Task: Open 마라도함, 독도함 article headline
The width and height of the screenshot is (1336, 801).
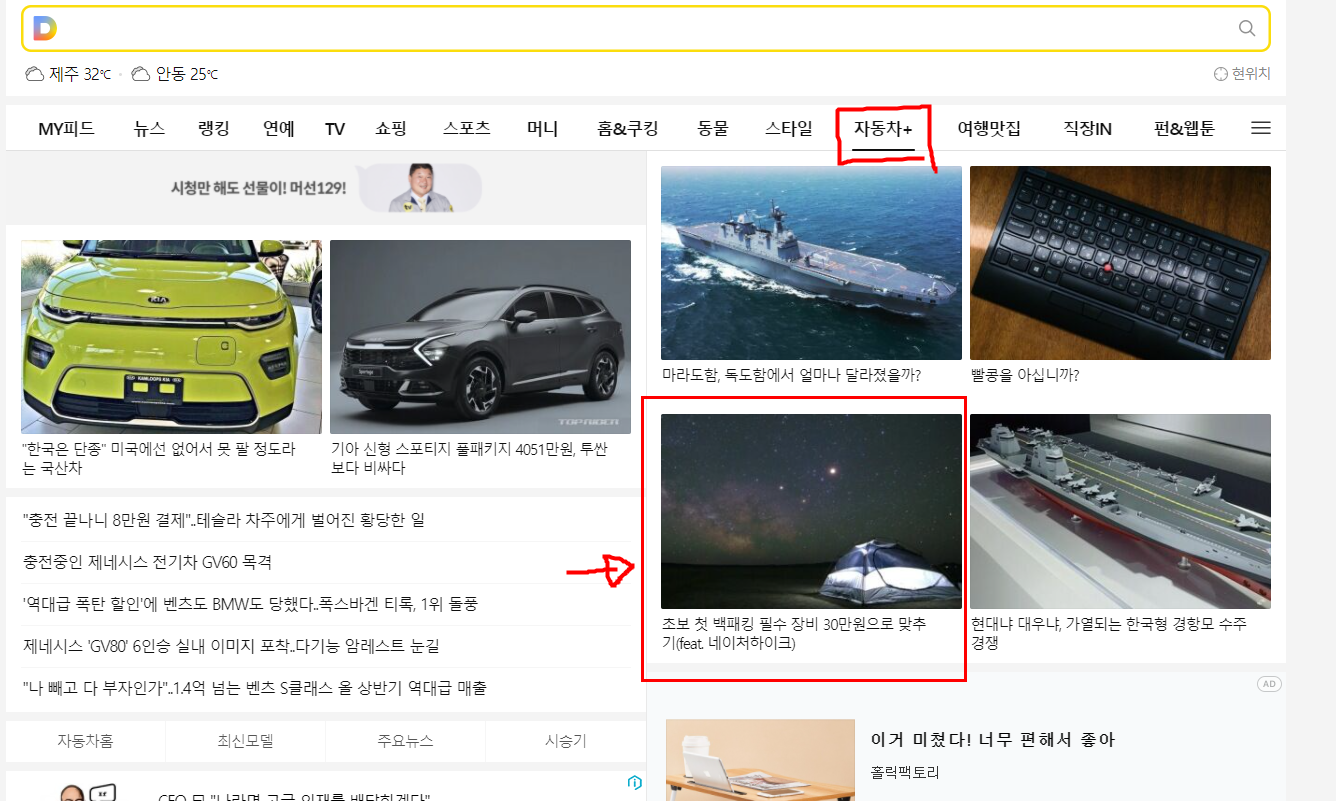Action: (x=791, y=375)
